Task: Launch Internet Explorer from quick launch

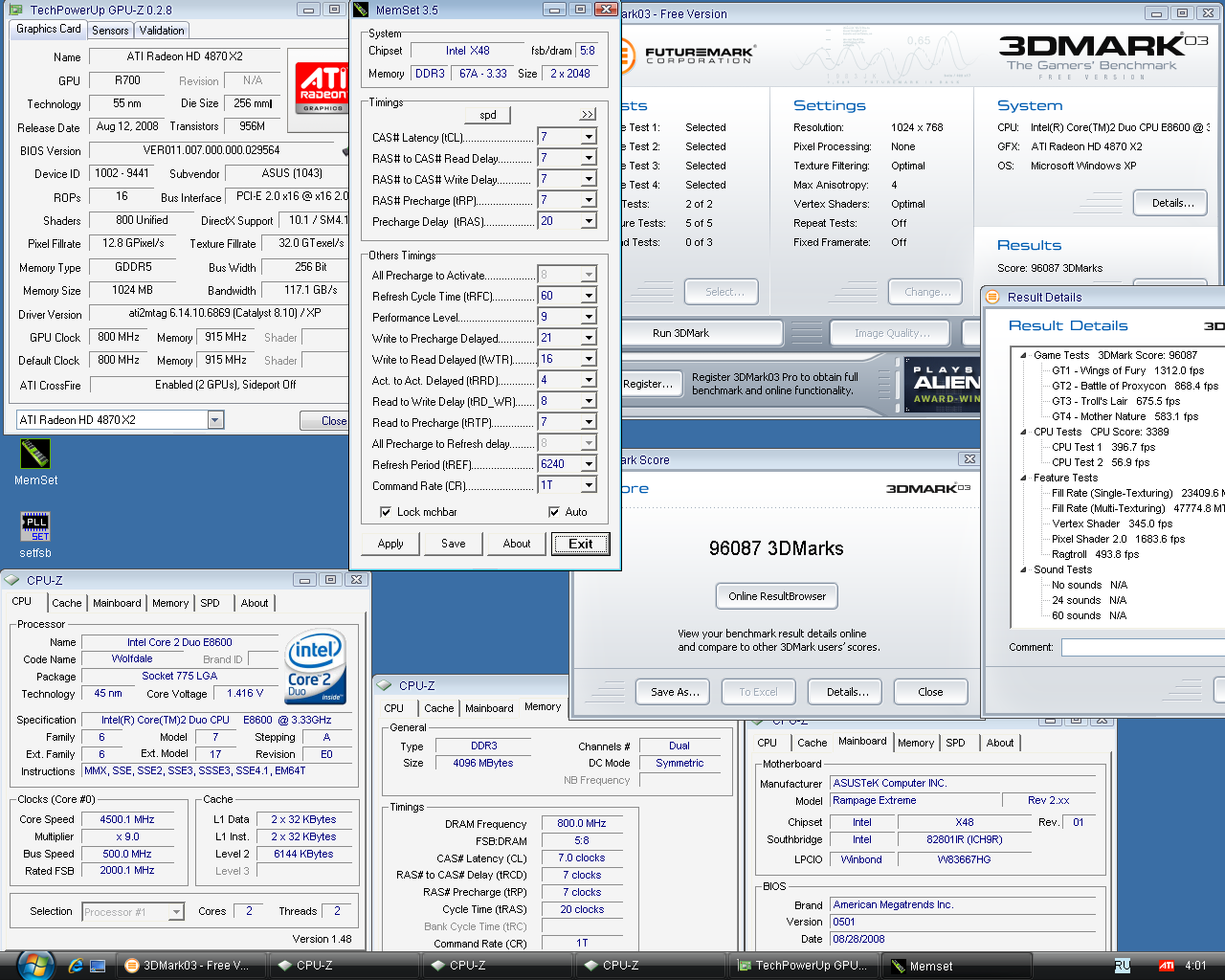Action: coord(76,966)
